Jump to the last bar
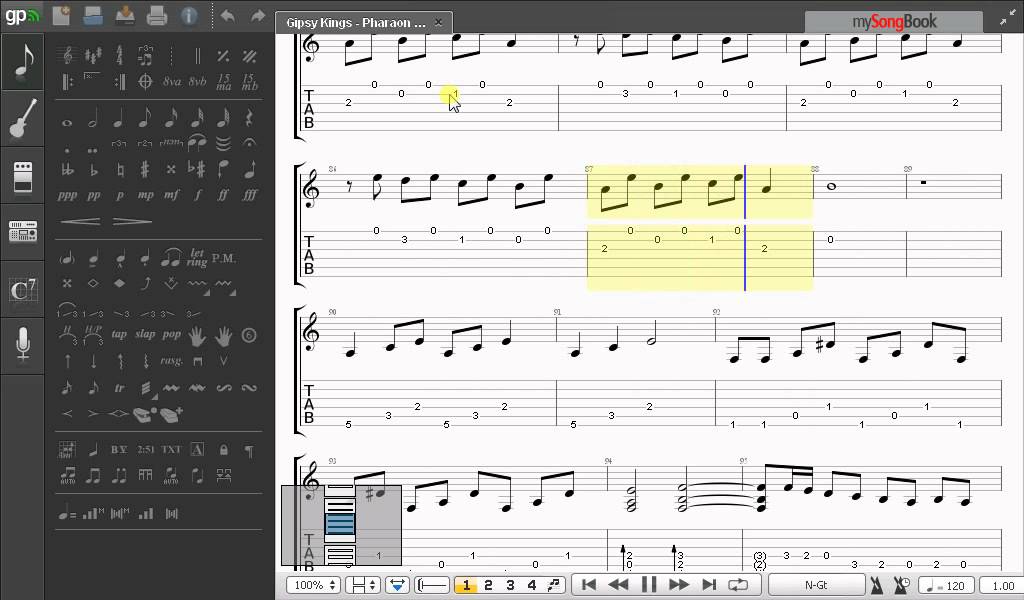1024x600 pixels. (709, 585)
